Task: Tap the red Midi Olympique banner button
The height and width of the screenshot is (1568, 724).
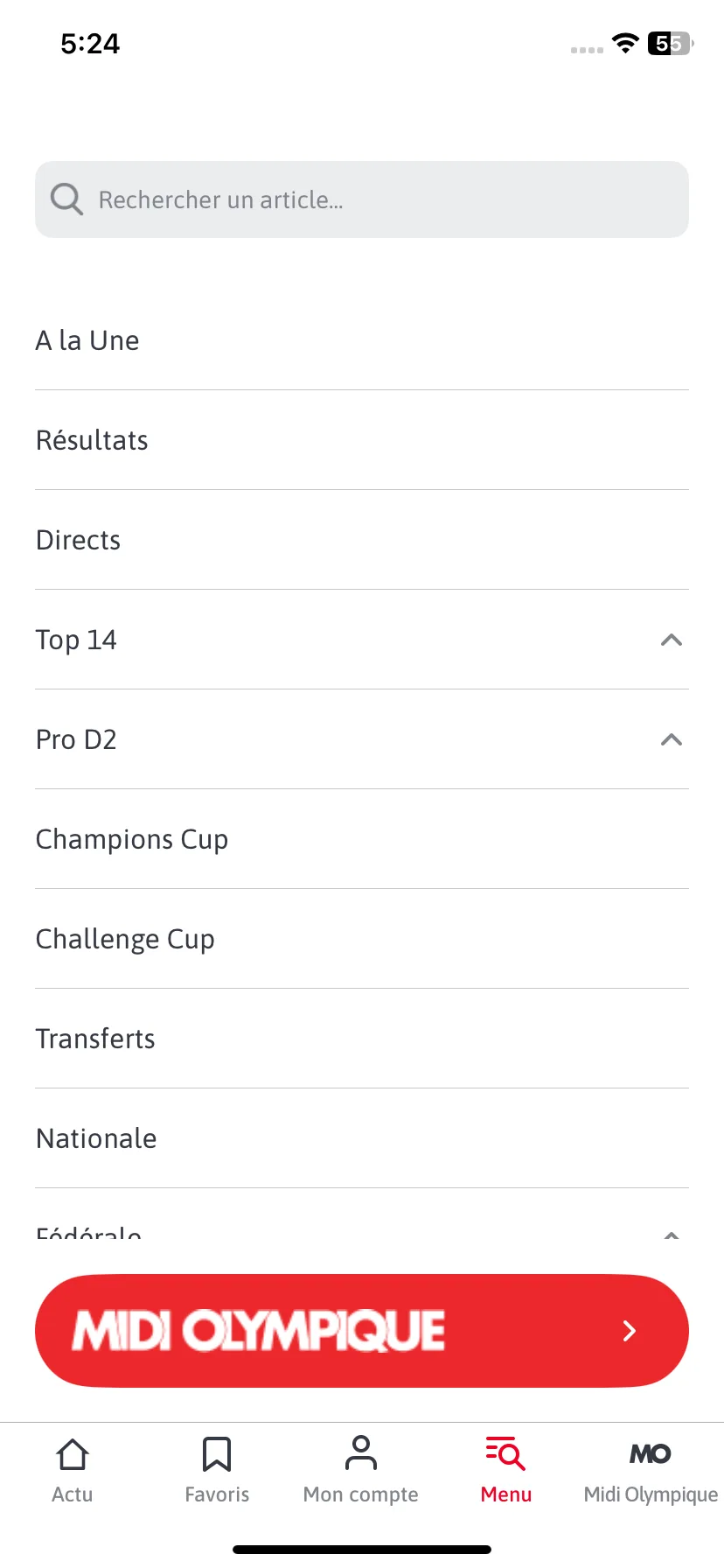Action: [x=362, y=1331]
